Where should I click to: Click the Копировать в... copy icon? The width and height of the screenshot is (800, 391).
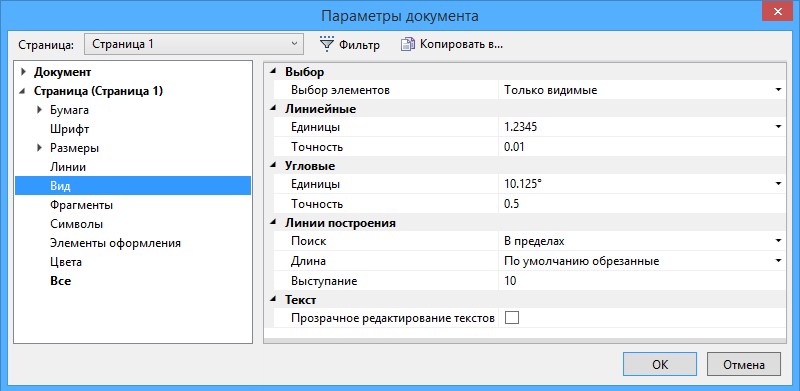coord(407,44)
